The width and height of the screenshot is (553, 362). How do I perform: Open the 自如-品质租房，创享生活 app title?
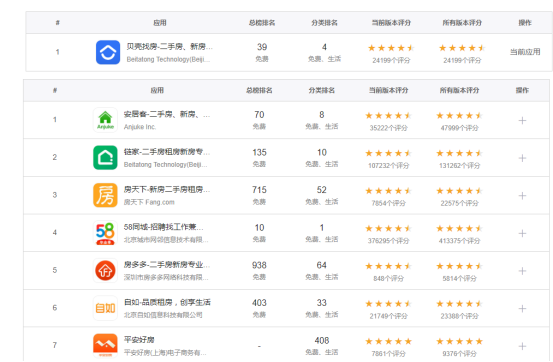point(167,302)
